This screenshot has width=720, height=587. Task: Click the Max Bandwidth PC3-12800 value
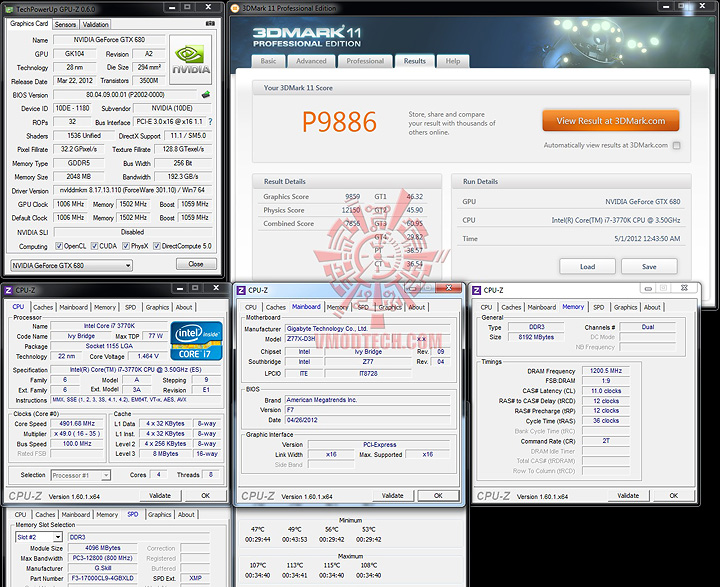pos(102,558)
